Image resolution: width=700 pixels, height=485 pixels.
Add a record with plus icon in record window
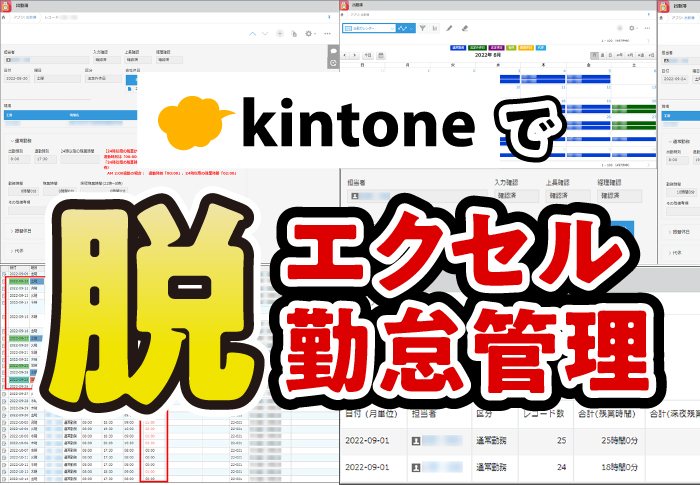pos(280,34)
